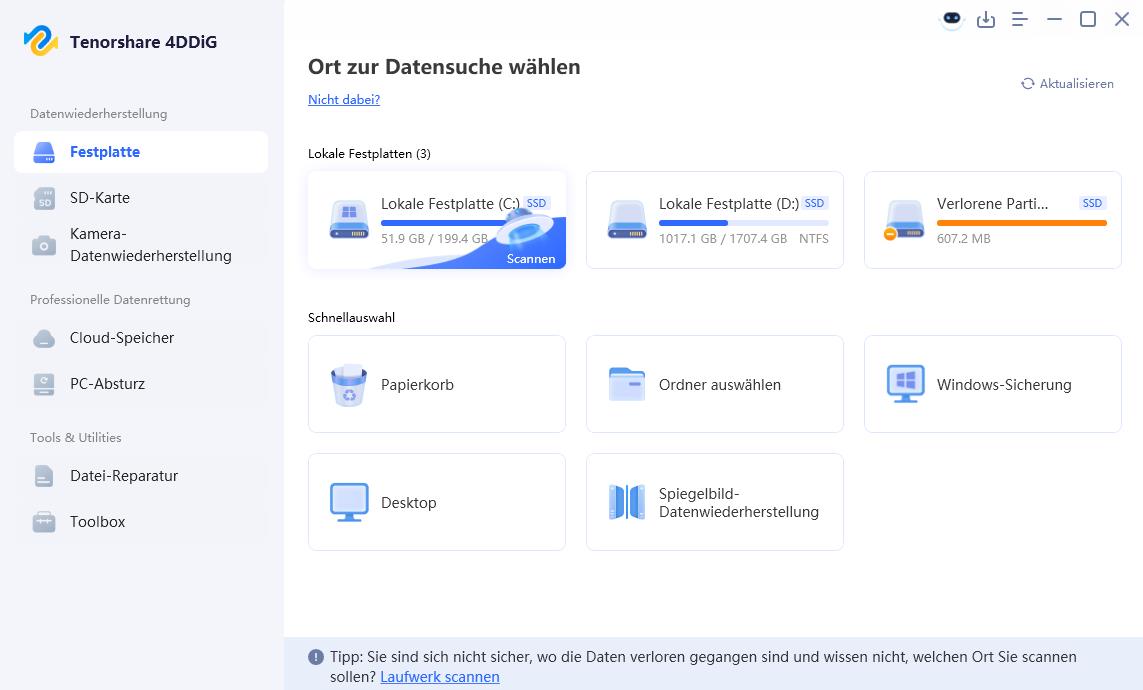Choose the Desktop quick selection
The width and height of the screenshot is (1143, 690).
(x=437, y=502)
